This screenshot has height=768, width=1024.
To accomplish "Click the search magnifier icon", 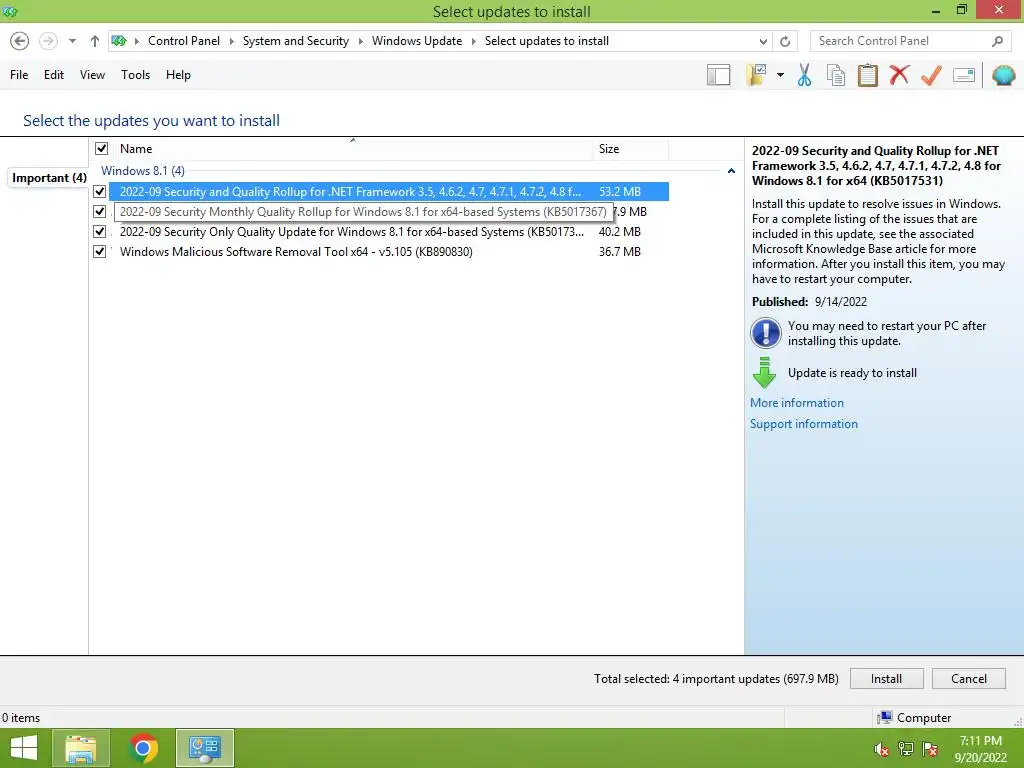I will [x=997, y=41].
